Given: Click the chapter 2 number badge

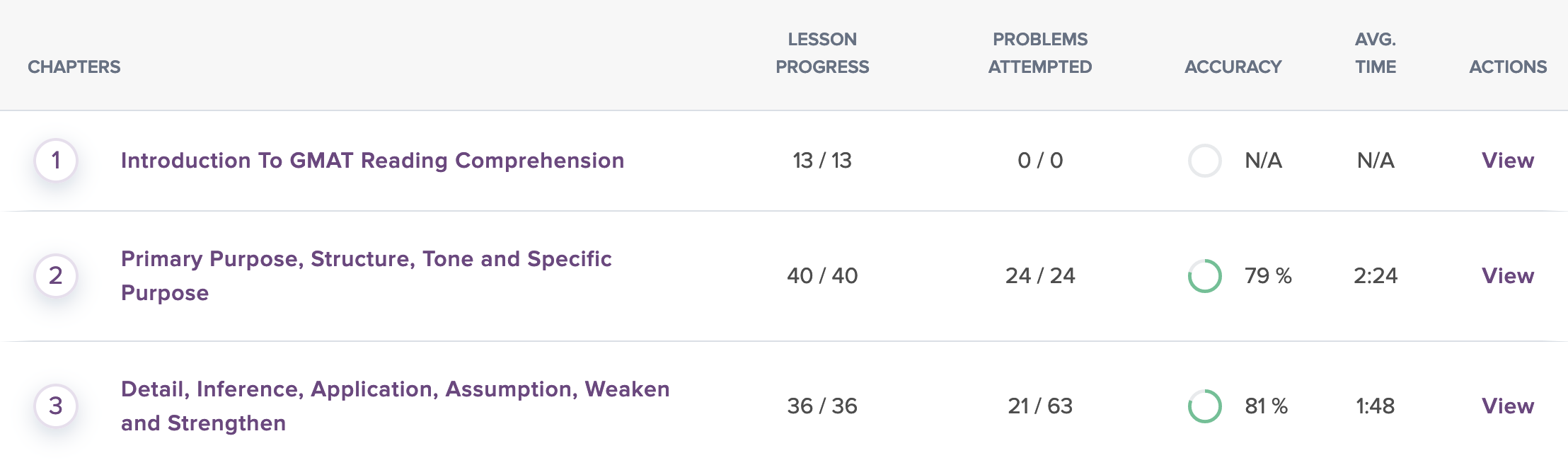Looking at the screenshot, I should (x=56, y=275).
